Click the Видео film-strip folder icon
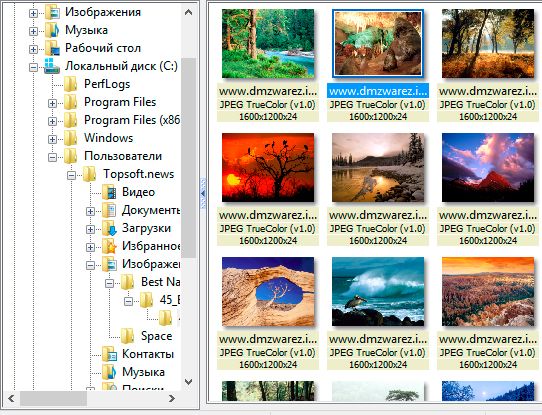This screenshot has width=542, height=415. (109, 192)
